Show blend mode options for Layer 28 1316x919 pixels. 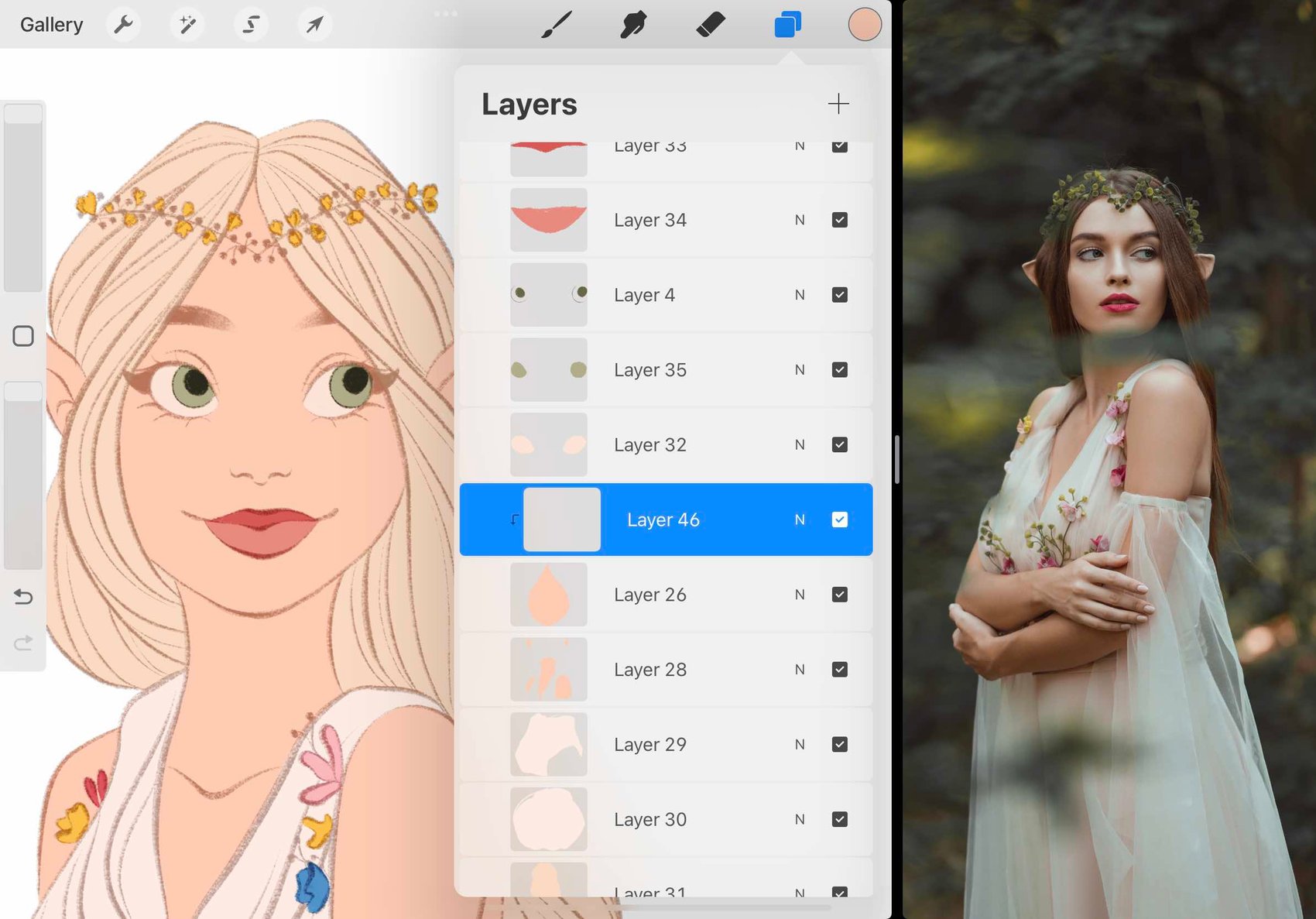click(800, 670)
